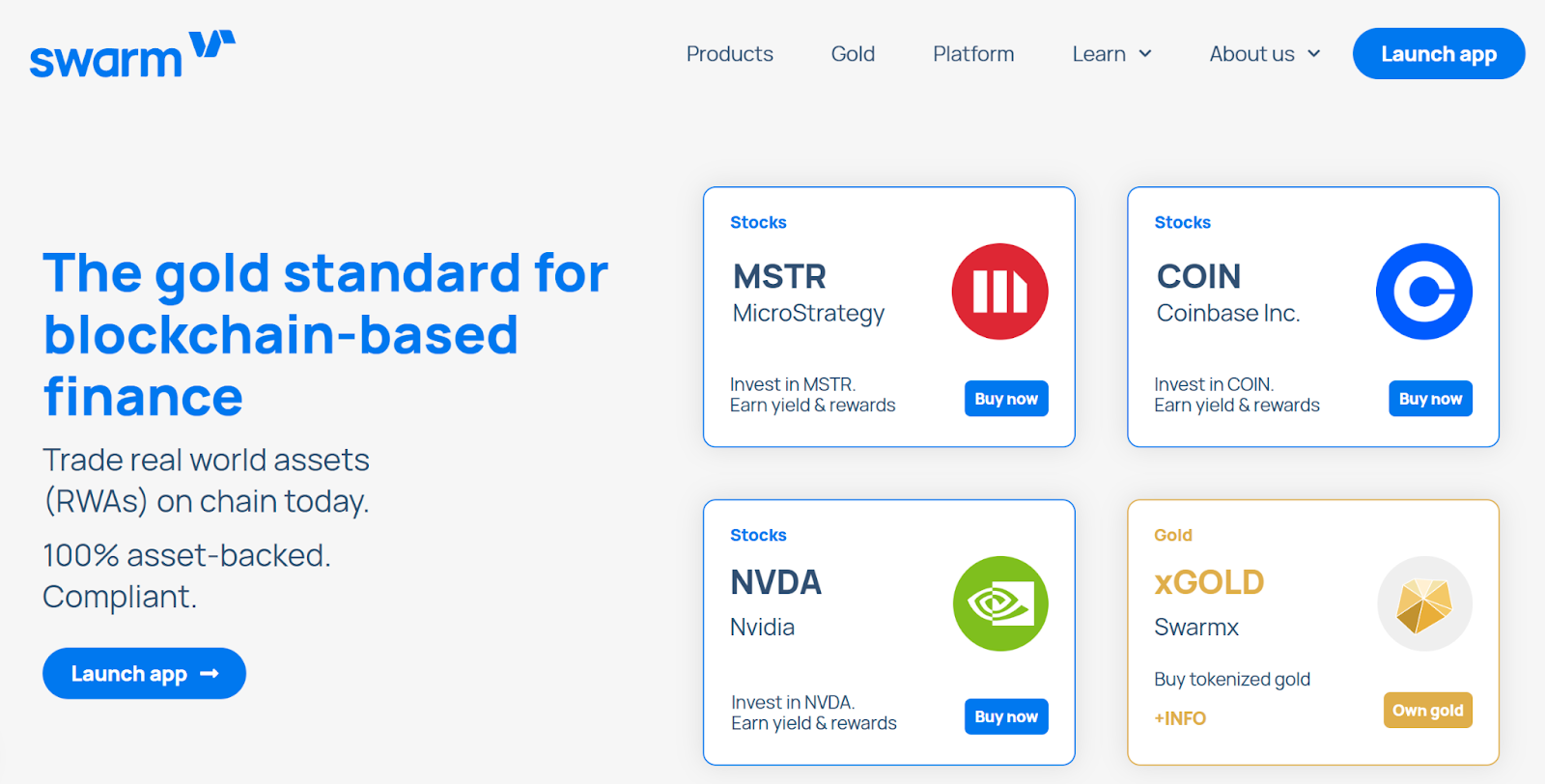Click the MicroStrategy company name
The height and width of the screenshot is (784, 1545).
point(808,314)
